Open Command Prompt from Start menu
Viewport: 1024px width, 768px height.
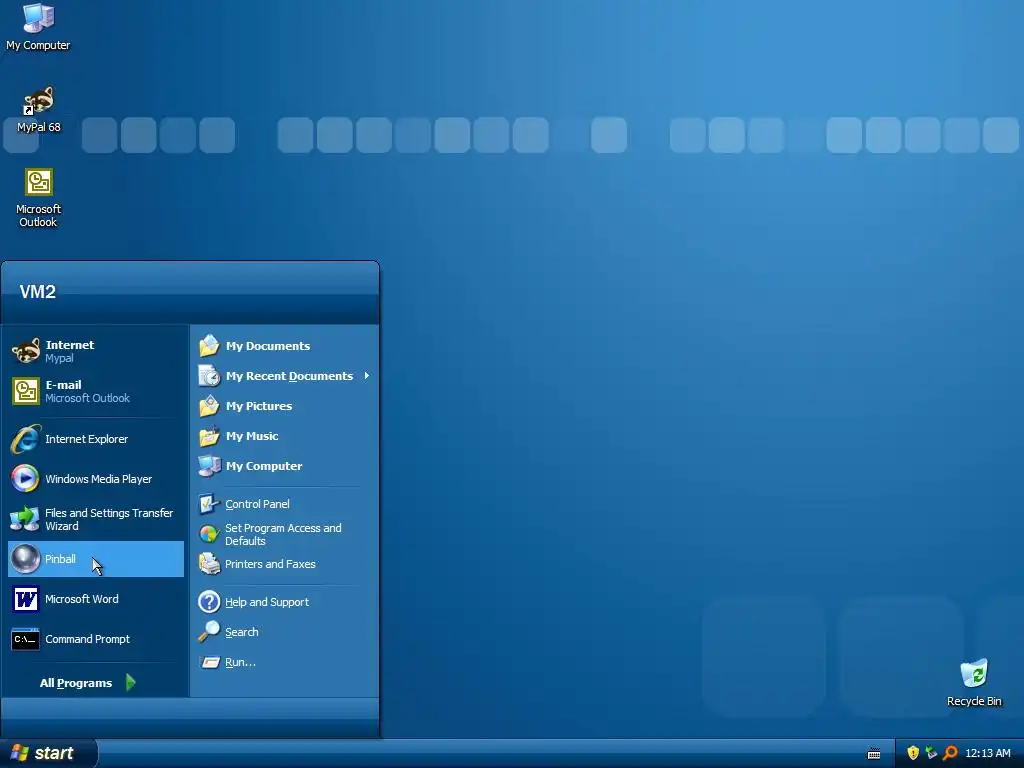96,639
